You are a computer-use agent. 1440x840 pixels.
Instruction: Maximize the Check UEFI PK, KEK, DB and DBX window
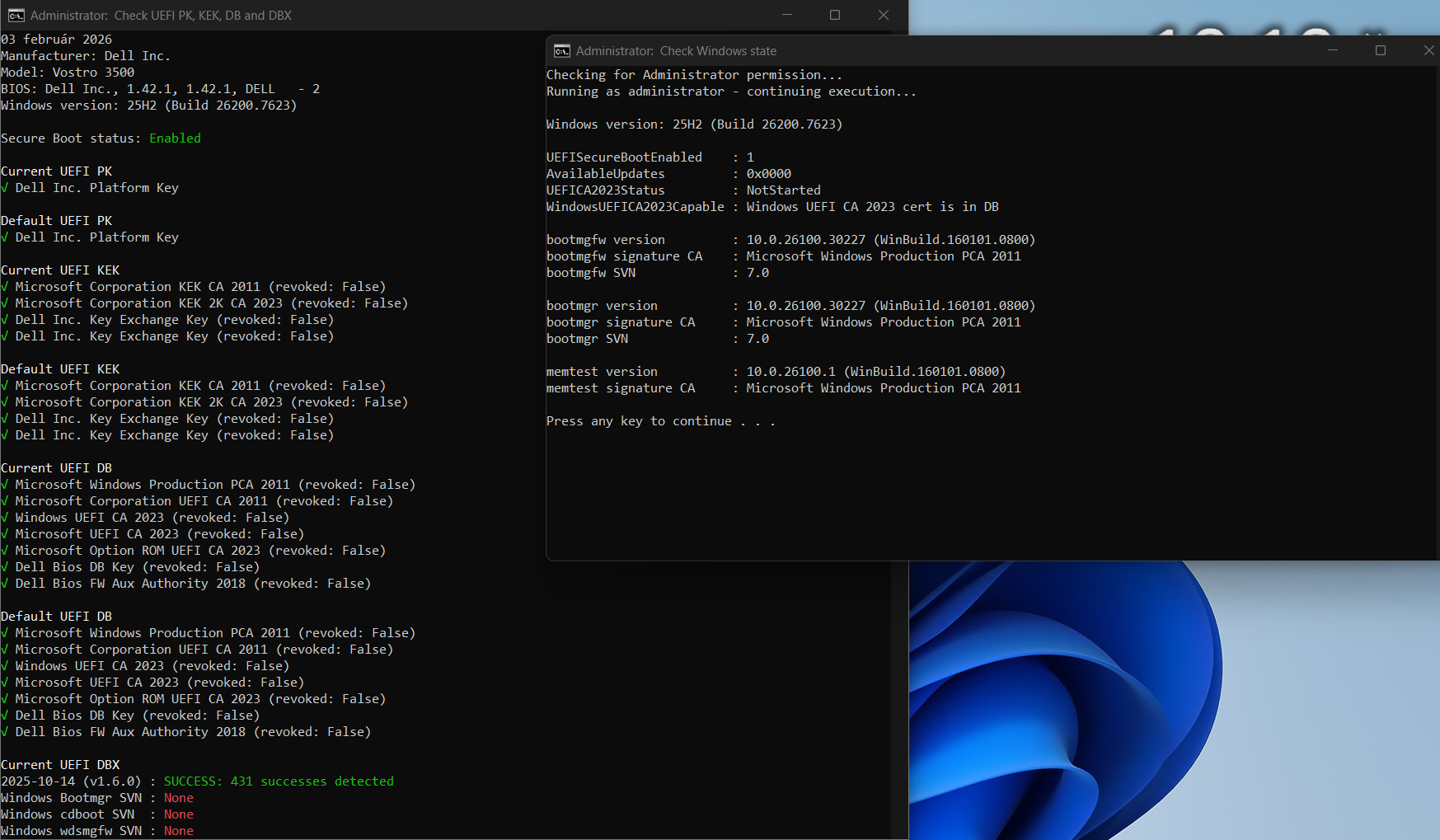coord(835,15)
